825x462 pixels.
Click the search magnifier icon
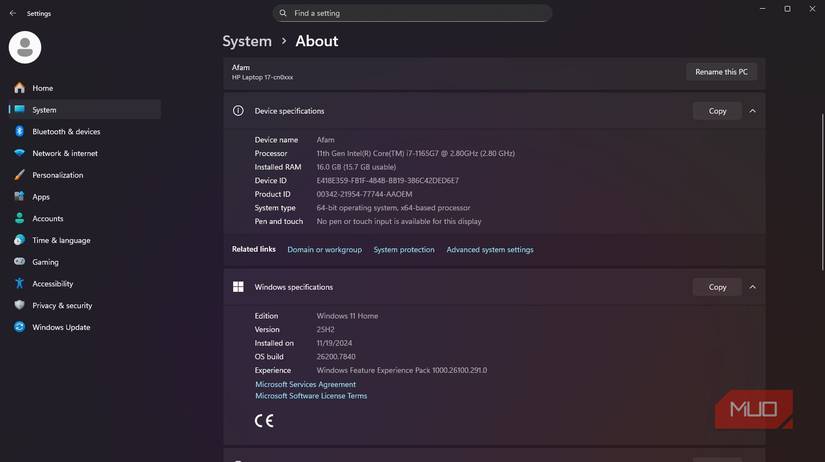[x=283, y=13]
